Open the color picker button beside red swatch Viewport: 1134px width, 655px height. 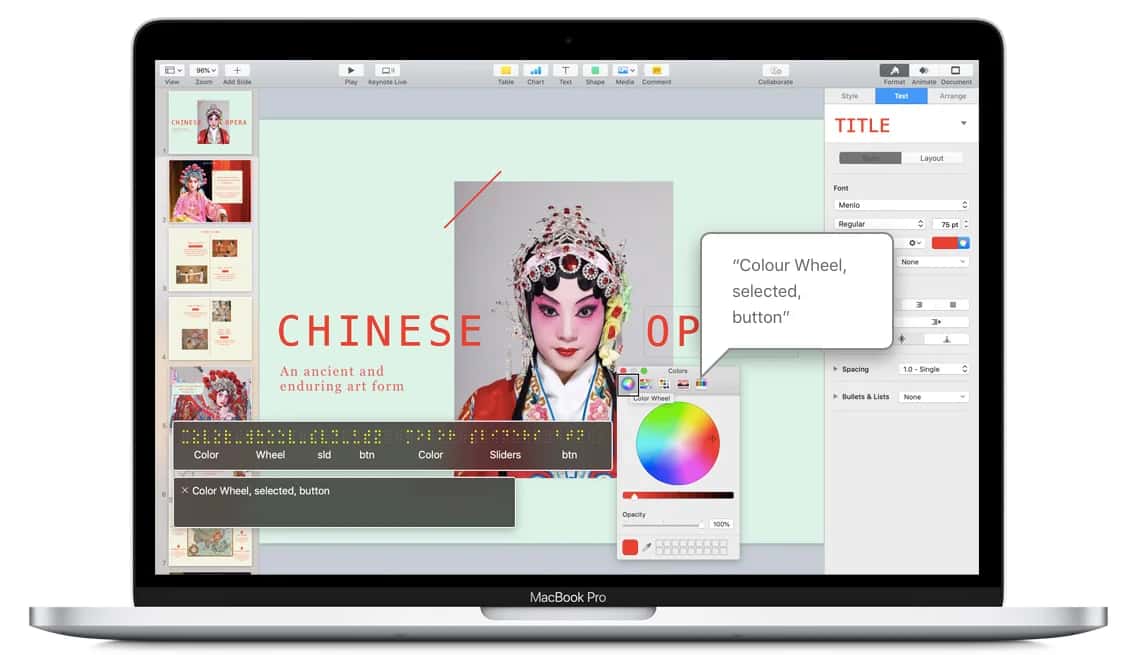coord(963,243)
